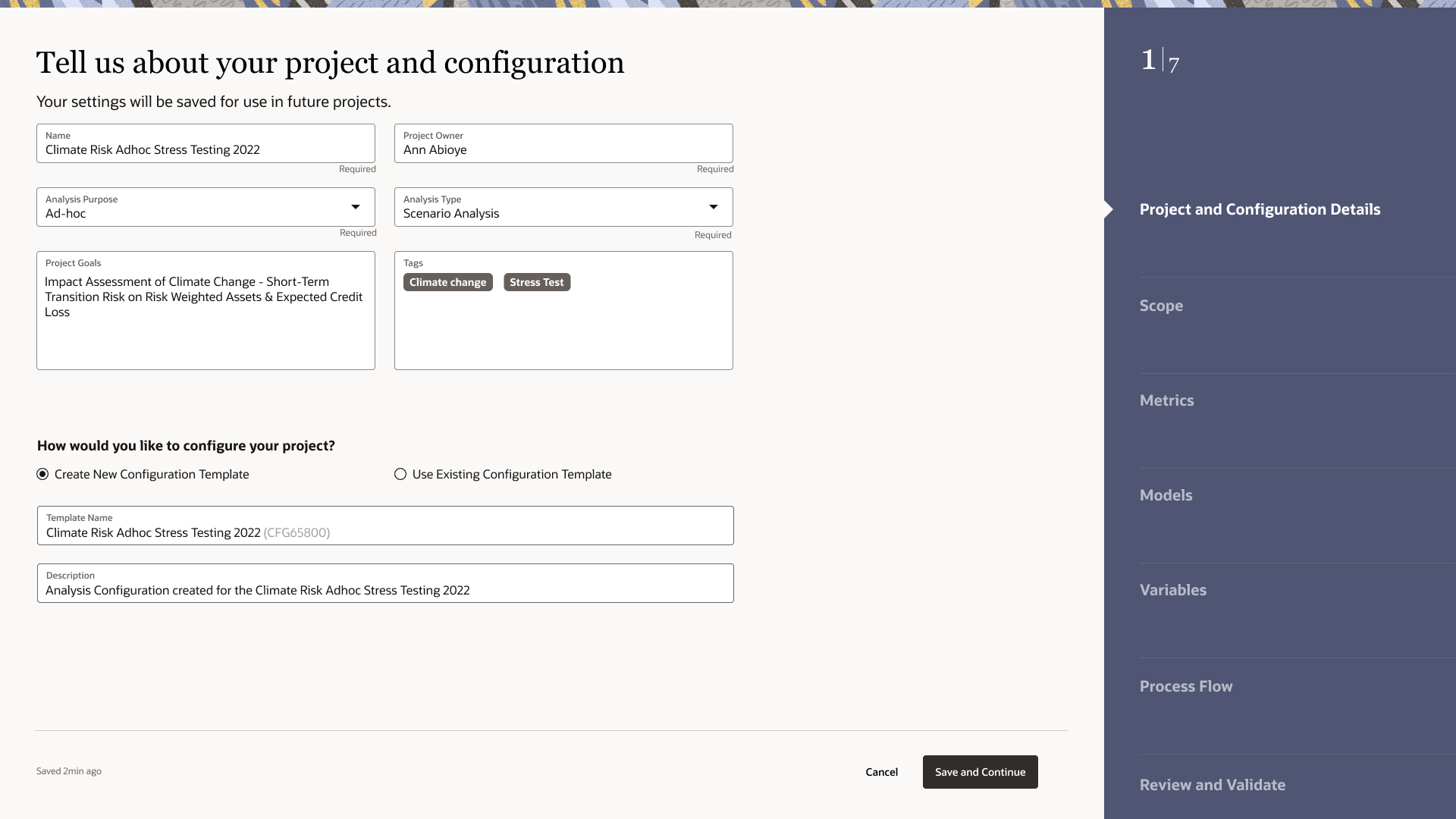Go to the Scope step
This screenshot has width=1456, height=819.
(1161, 306)
